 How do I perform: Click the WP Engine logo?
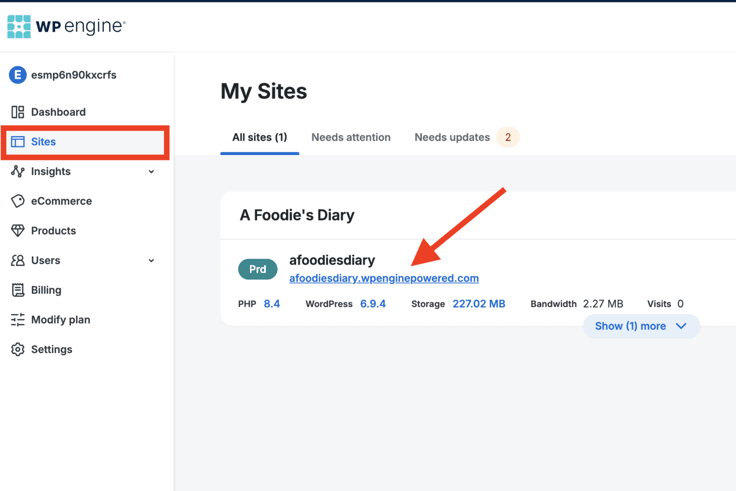click(66, 26)
